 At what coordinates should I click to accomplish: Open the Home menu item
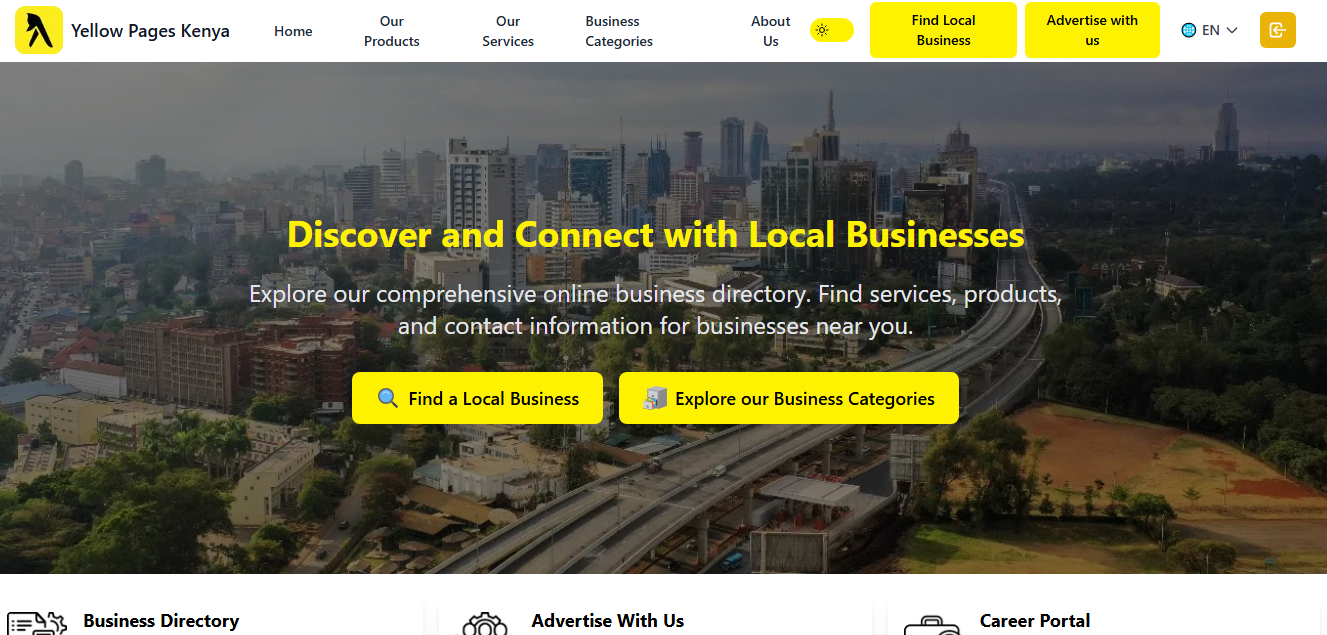point(293,31)
